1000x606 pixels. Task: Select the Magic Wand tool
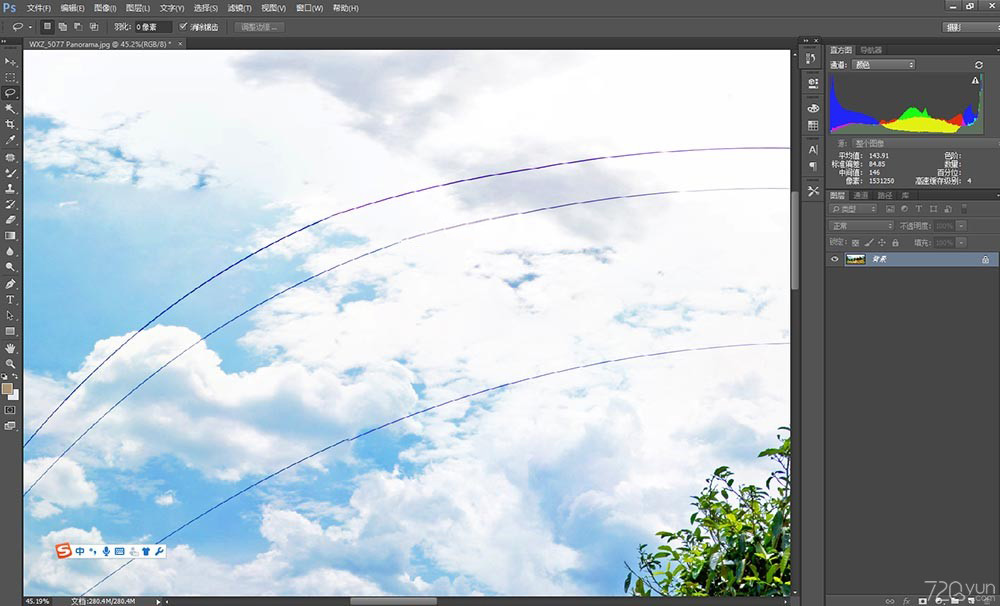(11, 108)
